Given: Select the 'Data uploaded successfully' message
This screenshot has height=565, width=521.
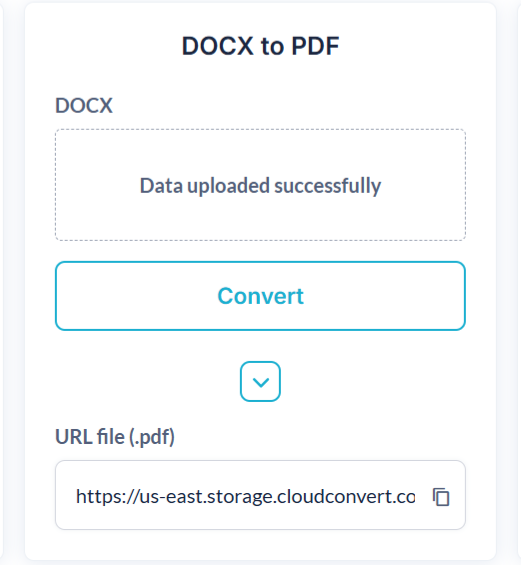Looking at the screenshot, I should tap(260, 186).
